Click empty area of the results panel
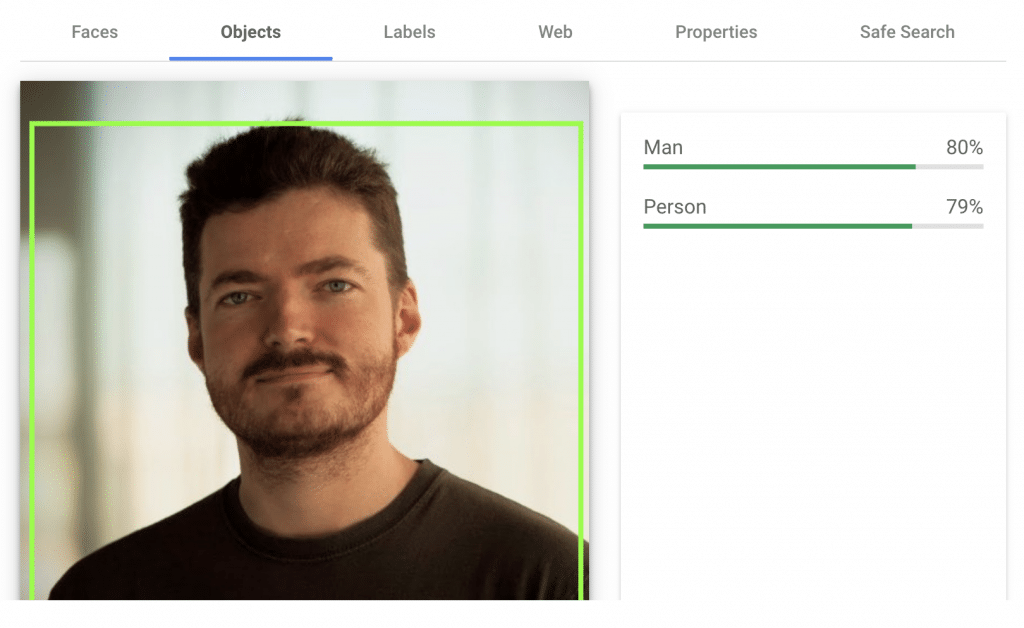Image resolution: width=1024 pixels, height=628 pixels. [x=812, y=420]
